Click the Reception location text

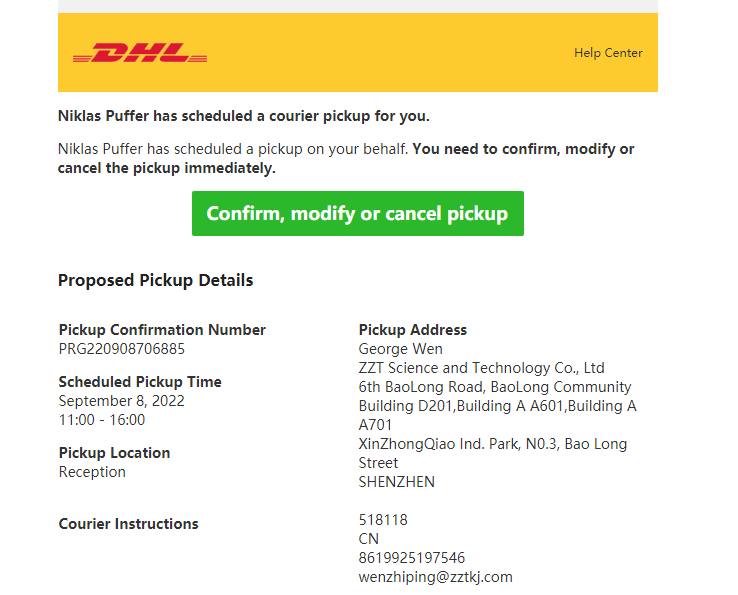pos(92,472)
